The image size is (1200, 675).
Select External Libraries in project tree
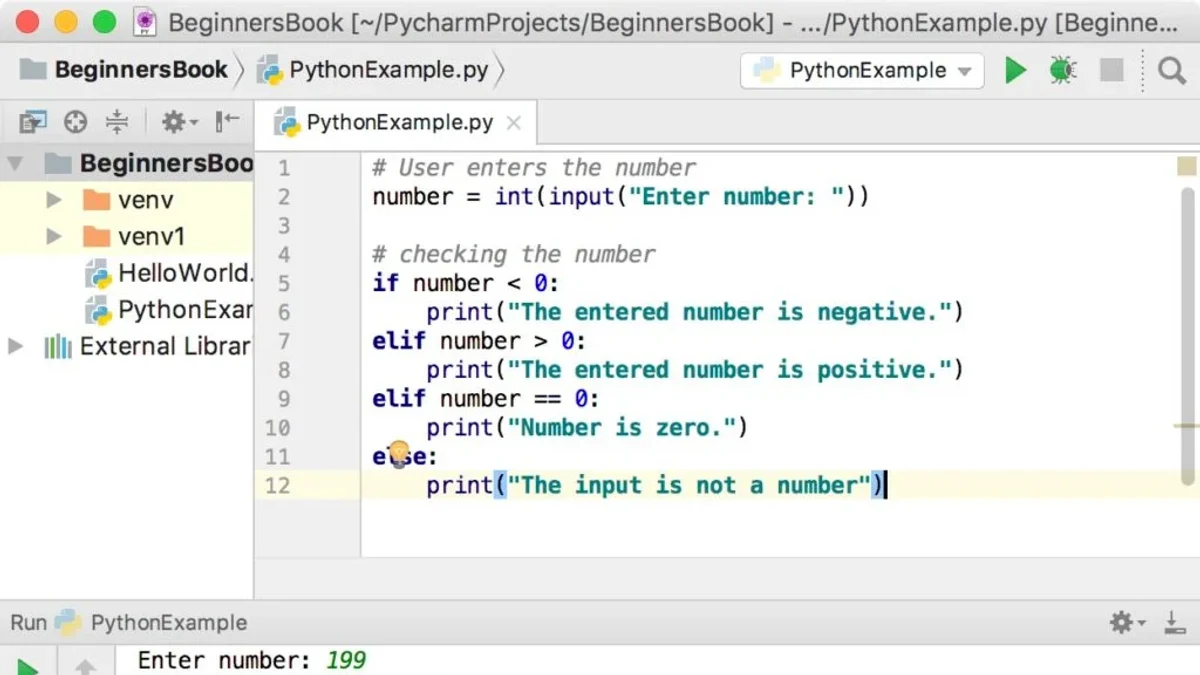[147, 346]
